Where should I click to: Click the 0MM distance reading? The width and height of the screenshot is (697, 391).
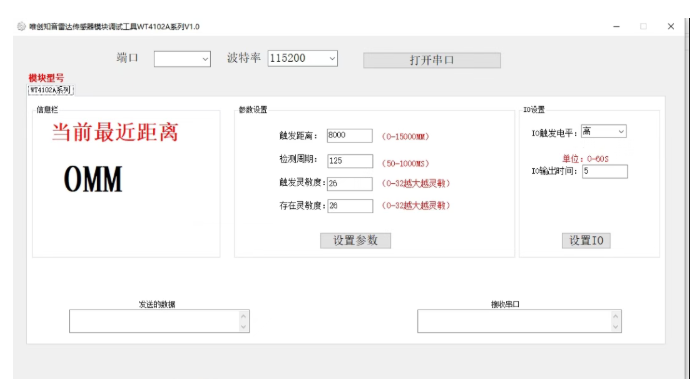93,180
